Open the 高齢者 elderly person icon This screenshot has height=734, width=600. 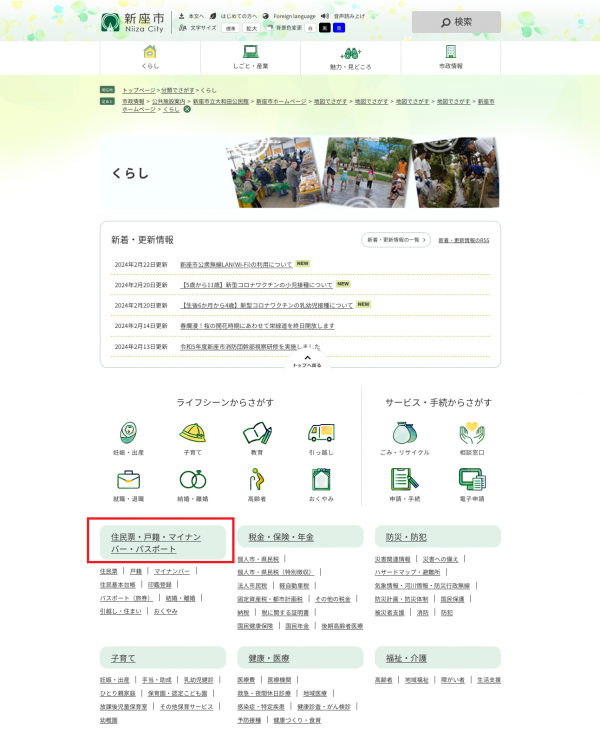click(x=256, y=479)
